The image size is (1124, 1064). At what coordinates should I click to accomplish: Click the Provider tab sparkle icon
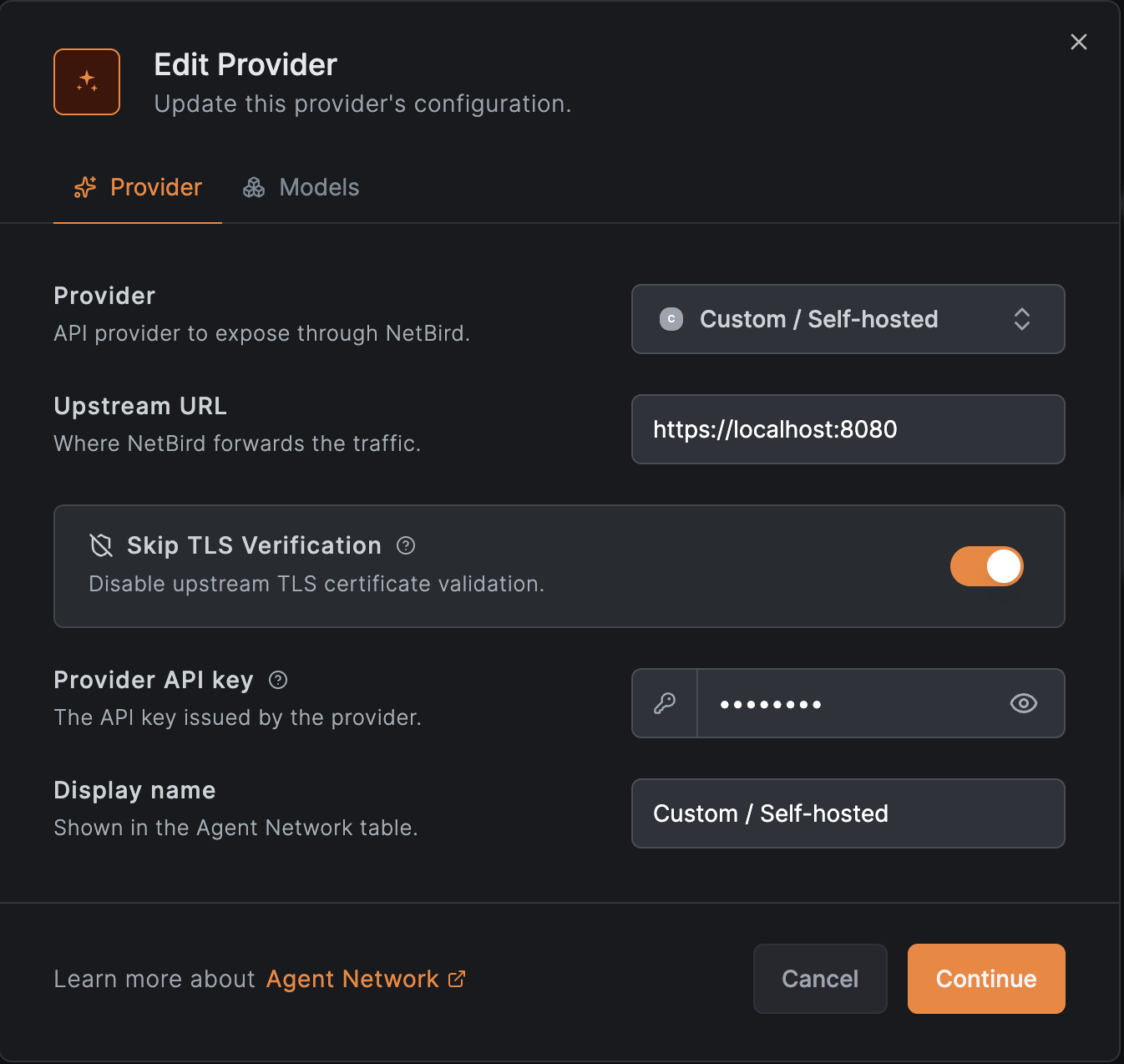pos(85,187)
